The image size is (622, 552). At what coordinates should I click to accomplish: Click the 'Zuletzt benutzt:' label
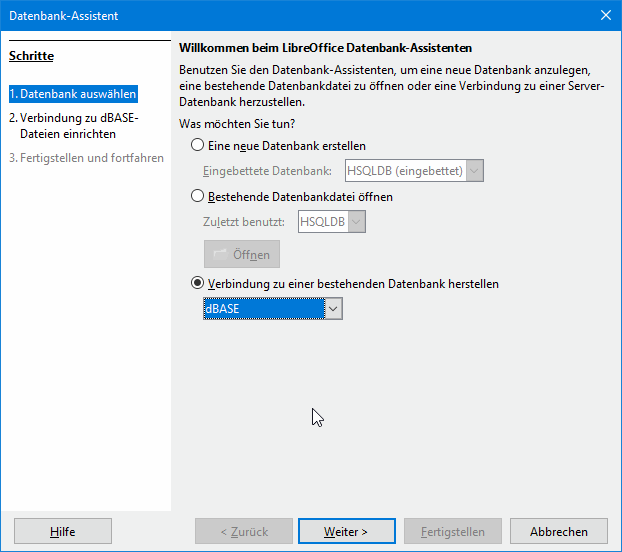tap(244, 222)
